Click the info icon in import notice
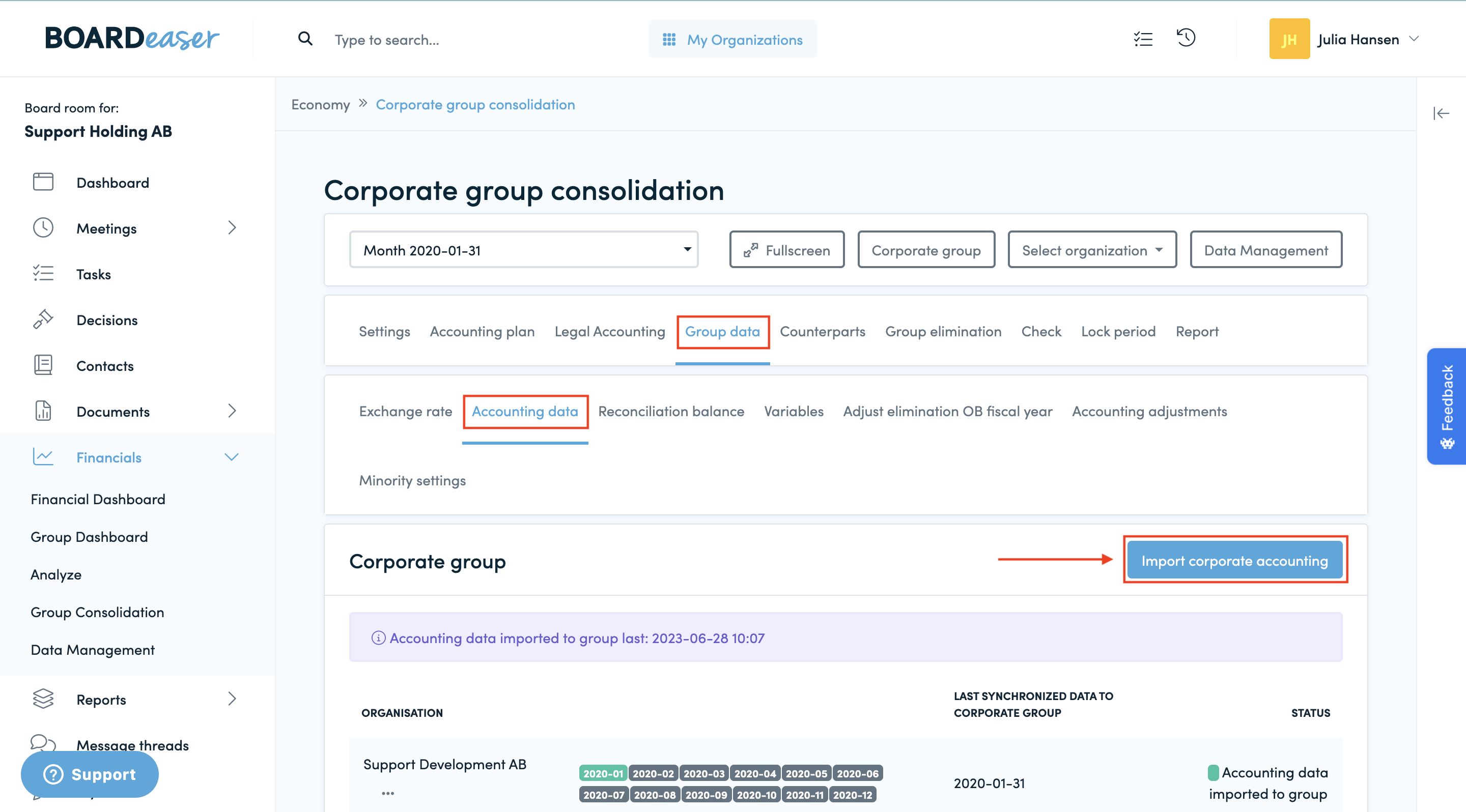Viewport: 1466px width, 812px height. (x=378, y=638)
